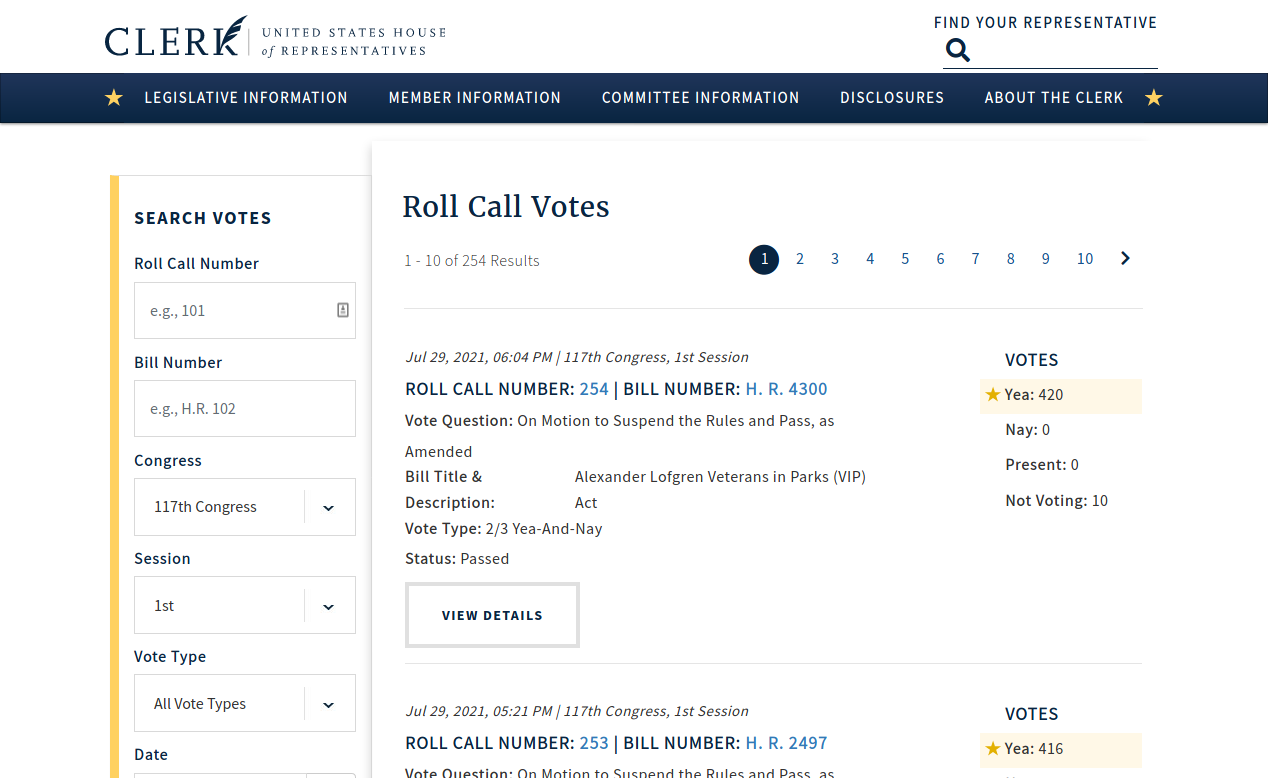The height and width of the screenshot is (778, 1268).
Task: Open the About the Clerk menu
Action: coord(1054,98)
